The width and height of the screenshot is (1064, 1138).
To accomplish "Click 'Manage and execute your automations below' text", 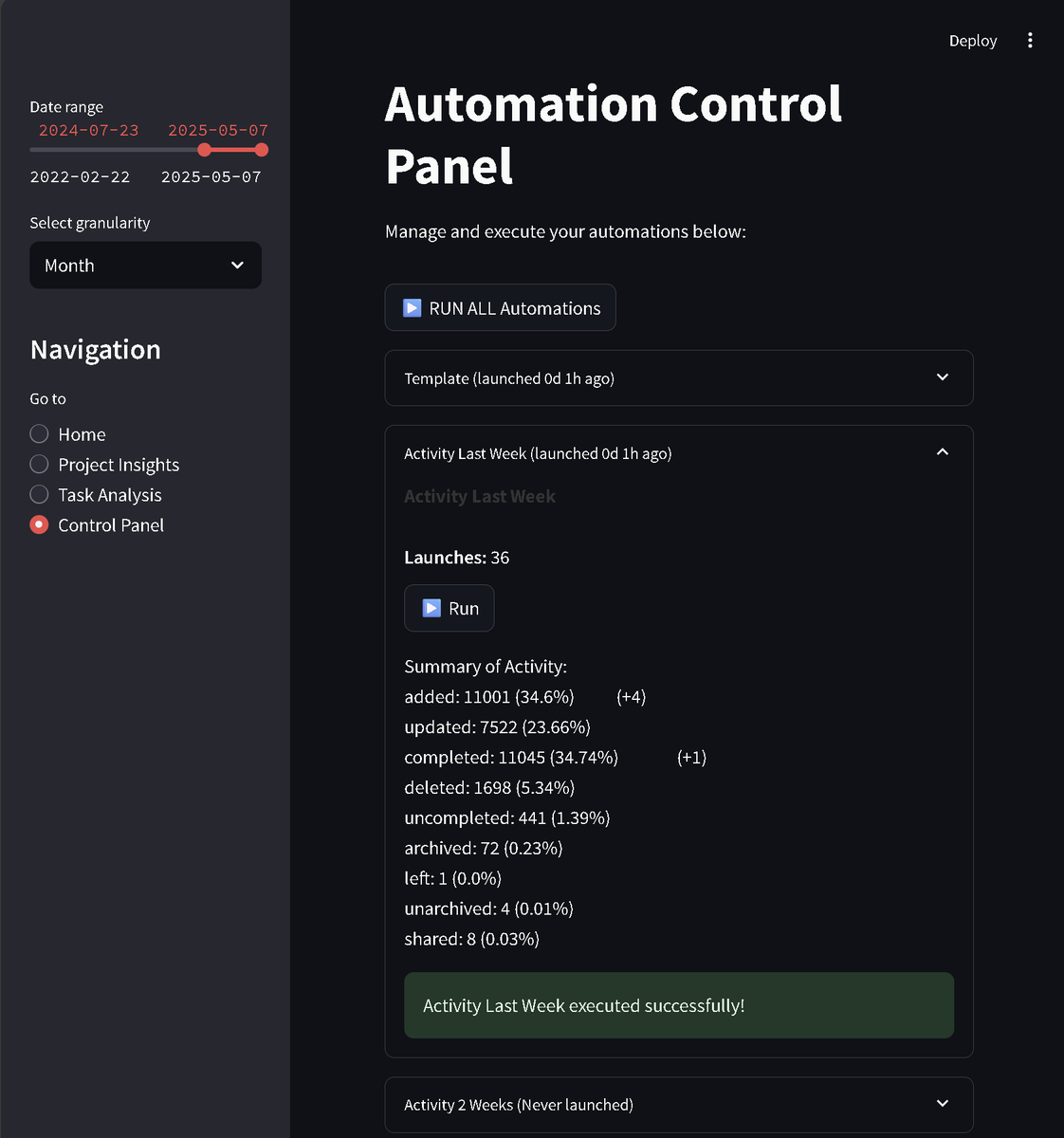I will pos(565,231).
